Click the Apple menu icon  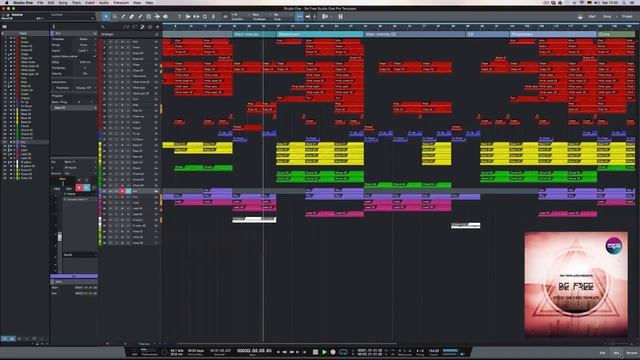click(x=7, y=2)
